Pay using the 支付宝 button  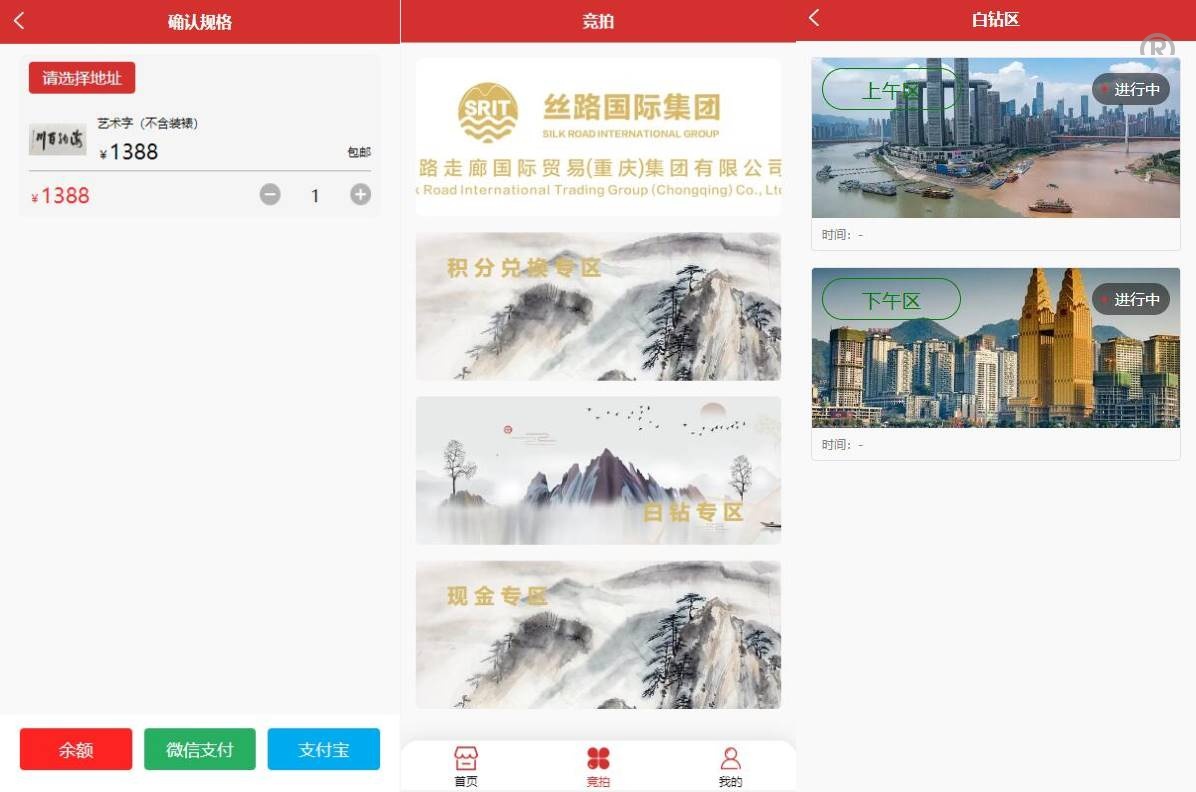pyautogui.click(x=323, y=748)
